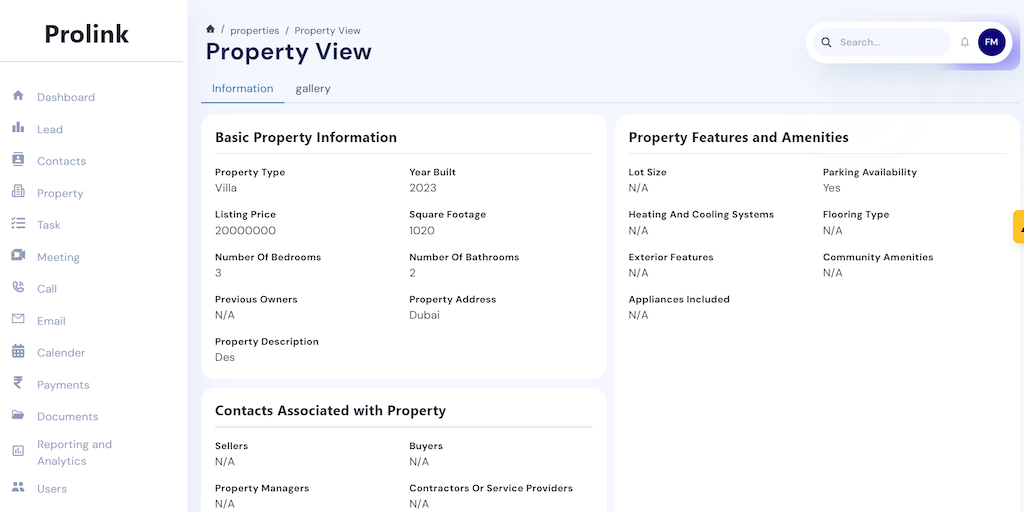Go to properties breadcrumb link
The image size is (1024, 512).
click(254, 31)
